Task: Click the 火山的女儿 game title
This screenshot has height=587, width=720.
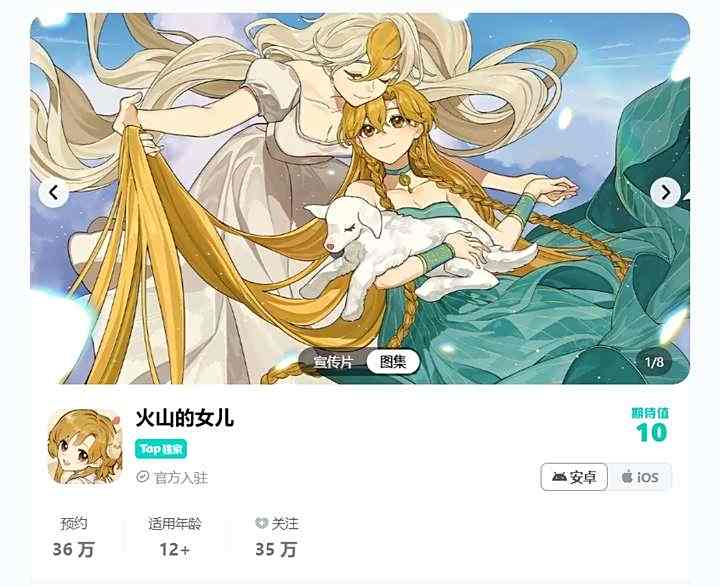Action: pyautogui.click(x=185, y=418)
